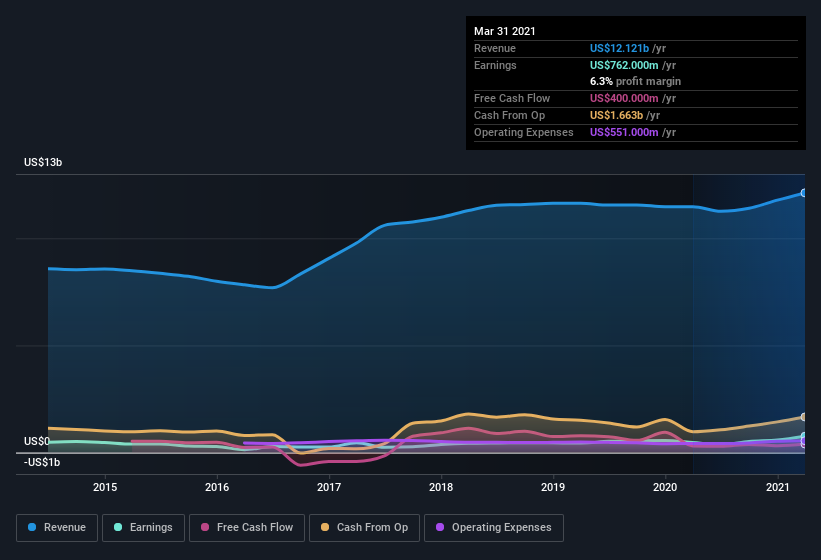Click the Revenue row label in tooltip
Image resolution: width=821 pixels, height=560 pixels.
[x=495, y=48]
